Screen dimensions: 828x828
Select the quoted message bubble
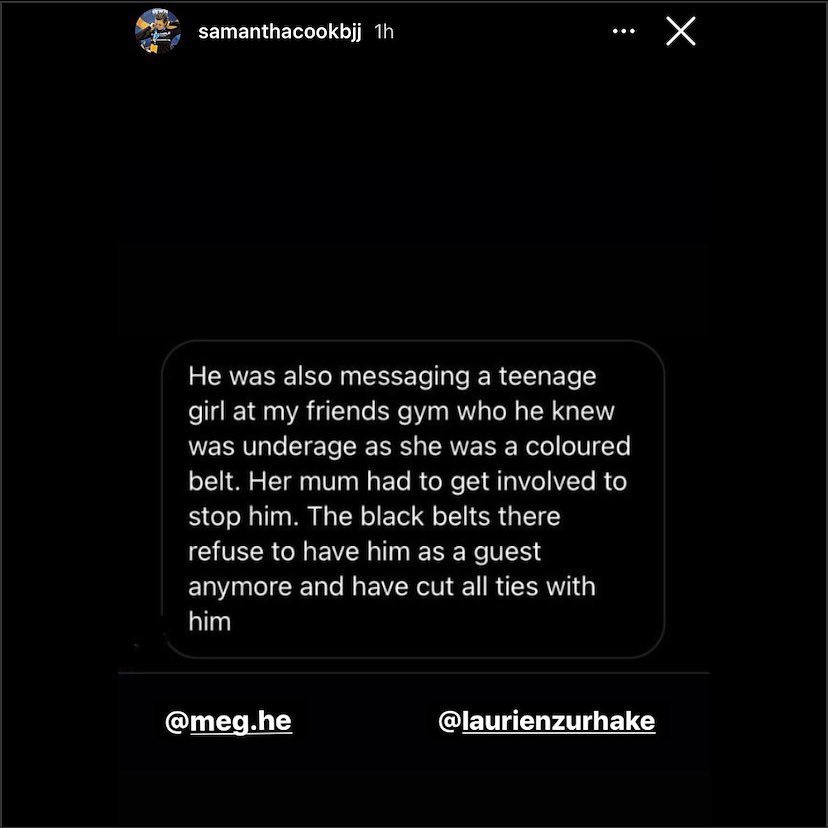[413, 499]
